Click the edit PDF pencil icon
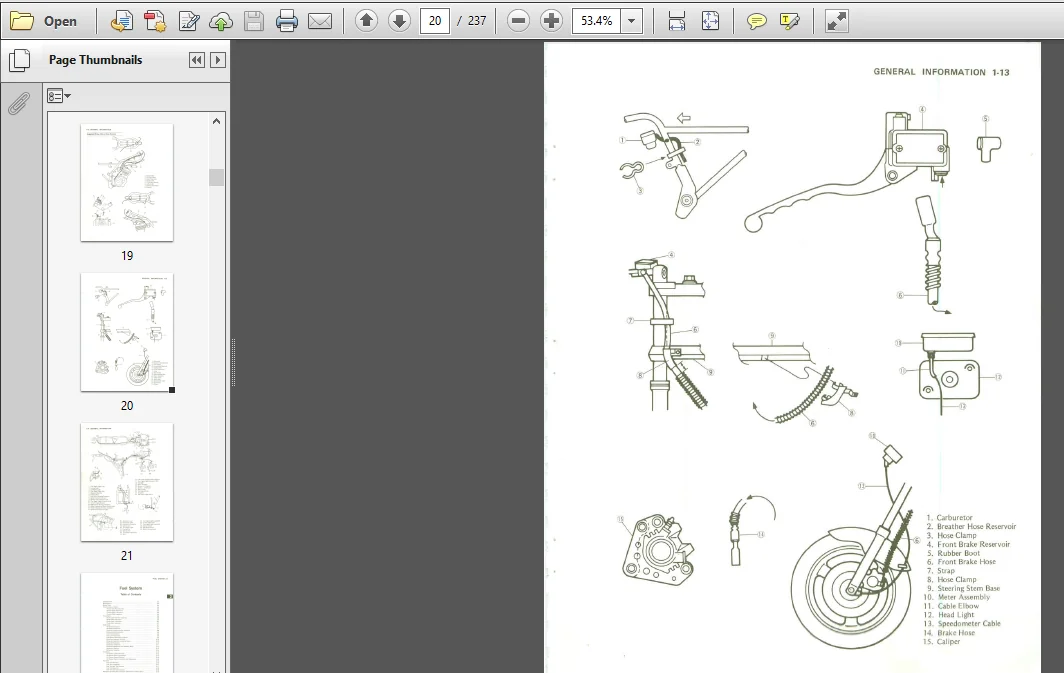 [x=188, y=21]
